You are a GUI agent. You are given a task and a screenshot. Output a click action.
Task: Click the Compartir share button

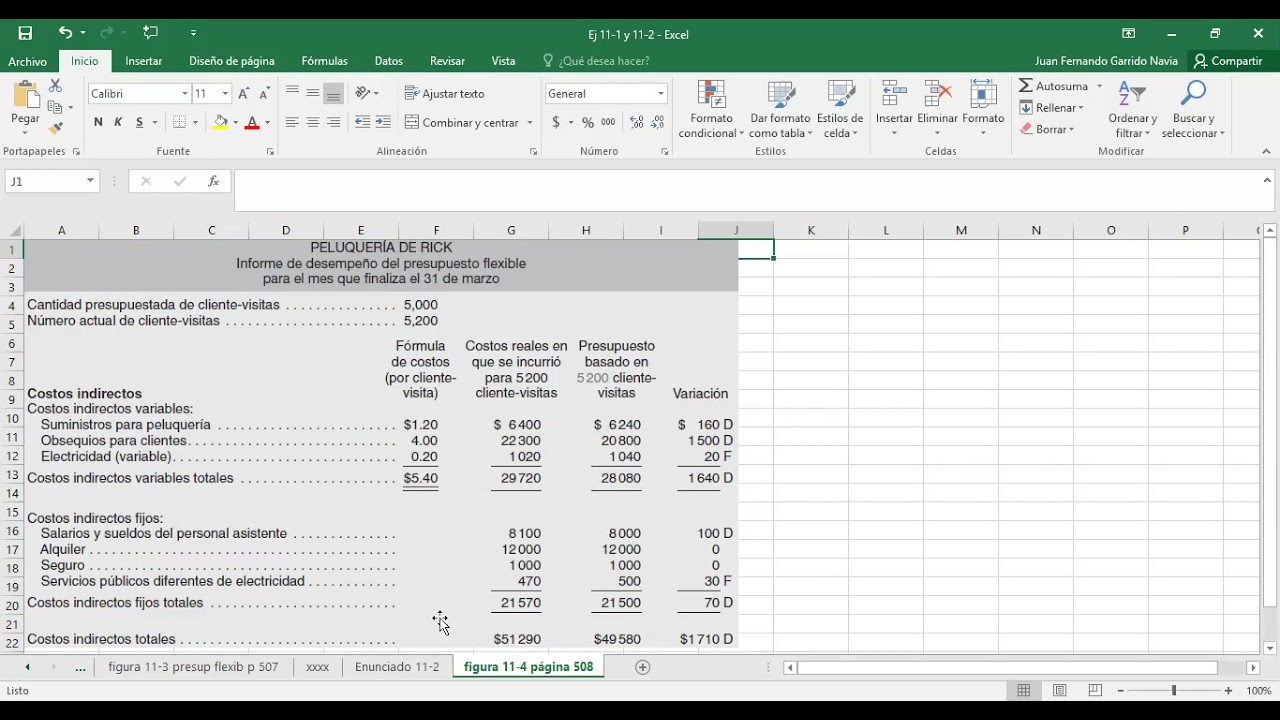click(x=1228, y=61)
